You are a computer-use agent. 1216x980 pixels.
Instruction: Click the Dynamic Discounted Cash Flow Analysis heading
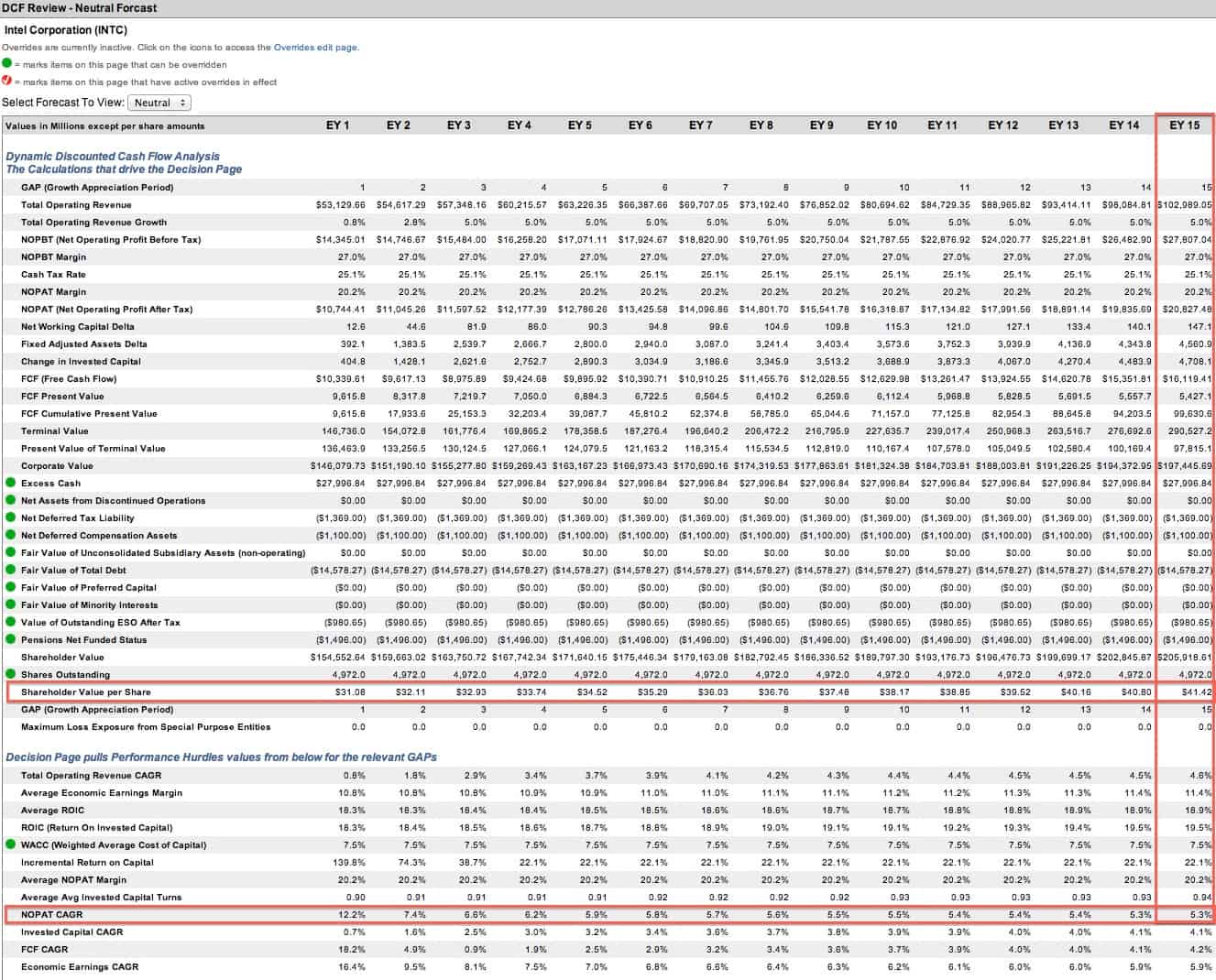(x=113, y=157)
